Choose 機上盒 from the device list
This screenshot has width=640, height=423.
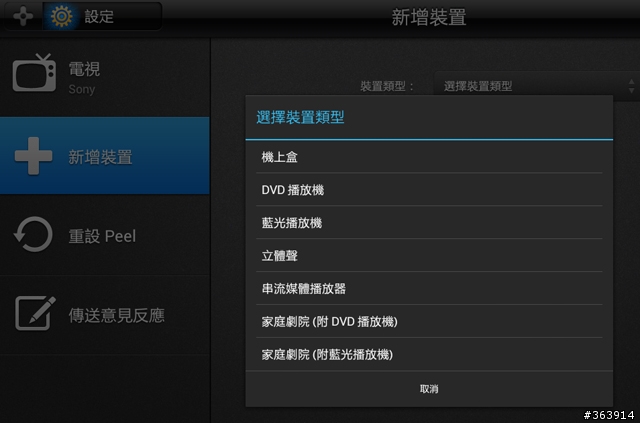[x=429, y=157]
